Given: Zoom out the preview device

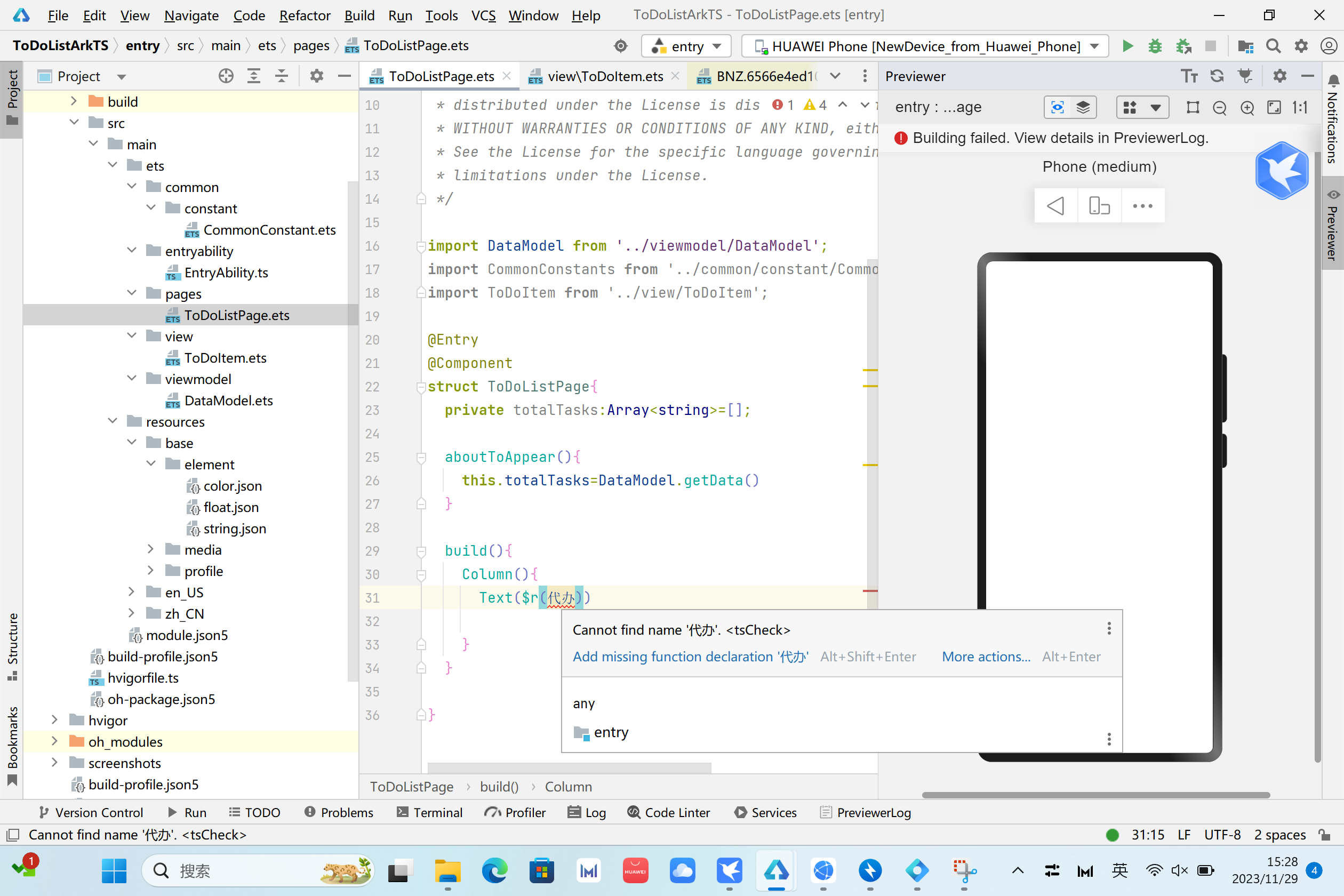Looking at the screenshot, I should click(x=1219, y=107).
